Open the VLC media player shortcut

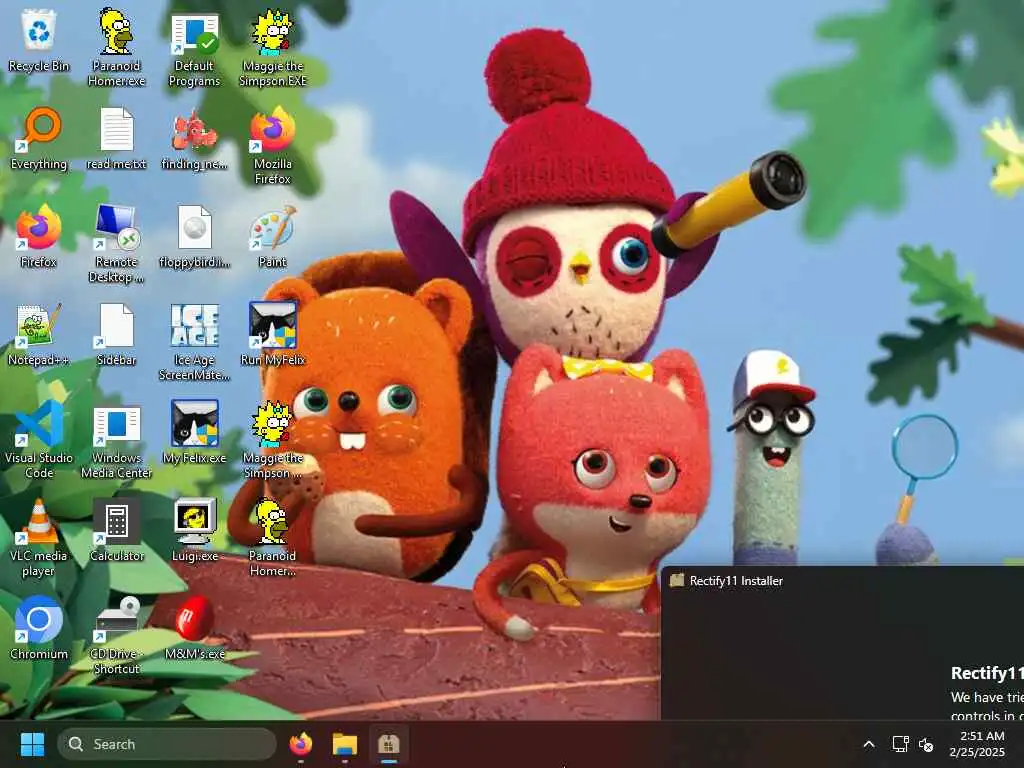pyautogui.click(x=39, y=537)
